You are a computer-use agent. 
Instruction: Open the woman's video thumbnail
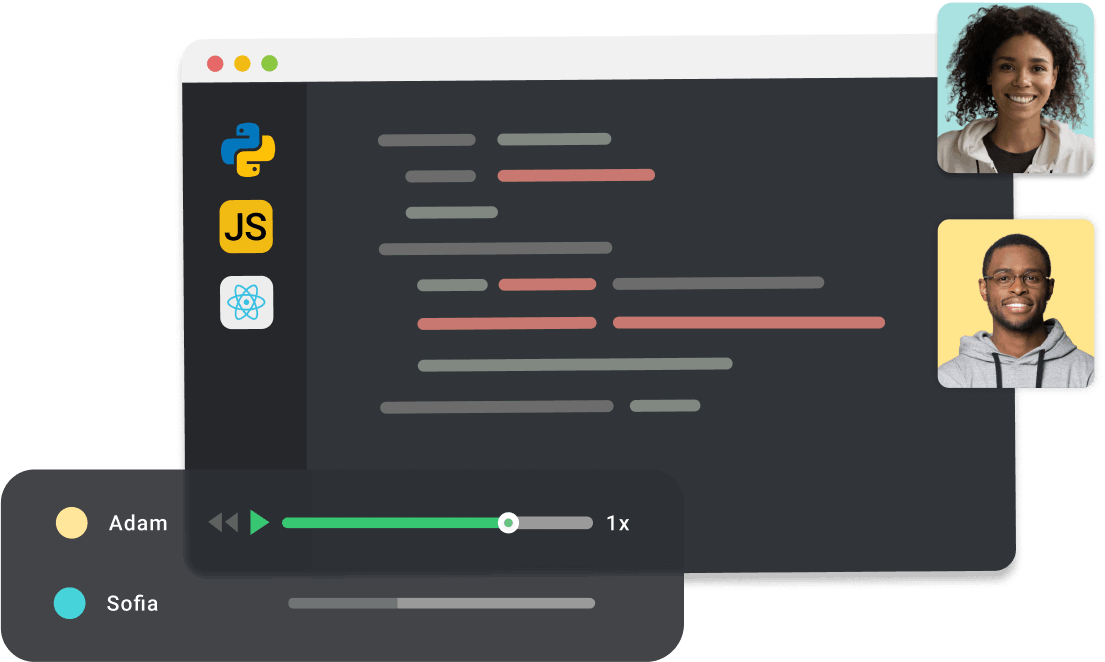(1015, 87)
